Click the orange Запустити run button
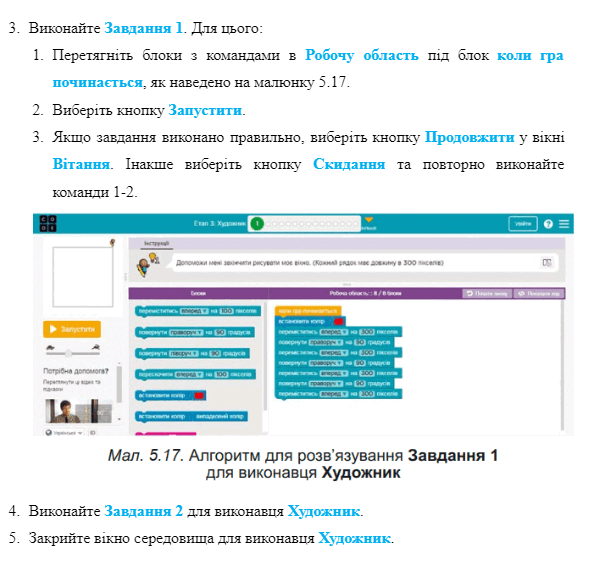This screenshot has width=590, height=566. (72, 329)
